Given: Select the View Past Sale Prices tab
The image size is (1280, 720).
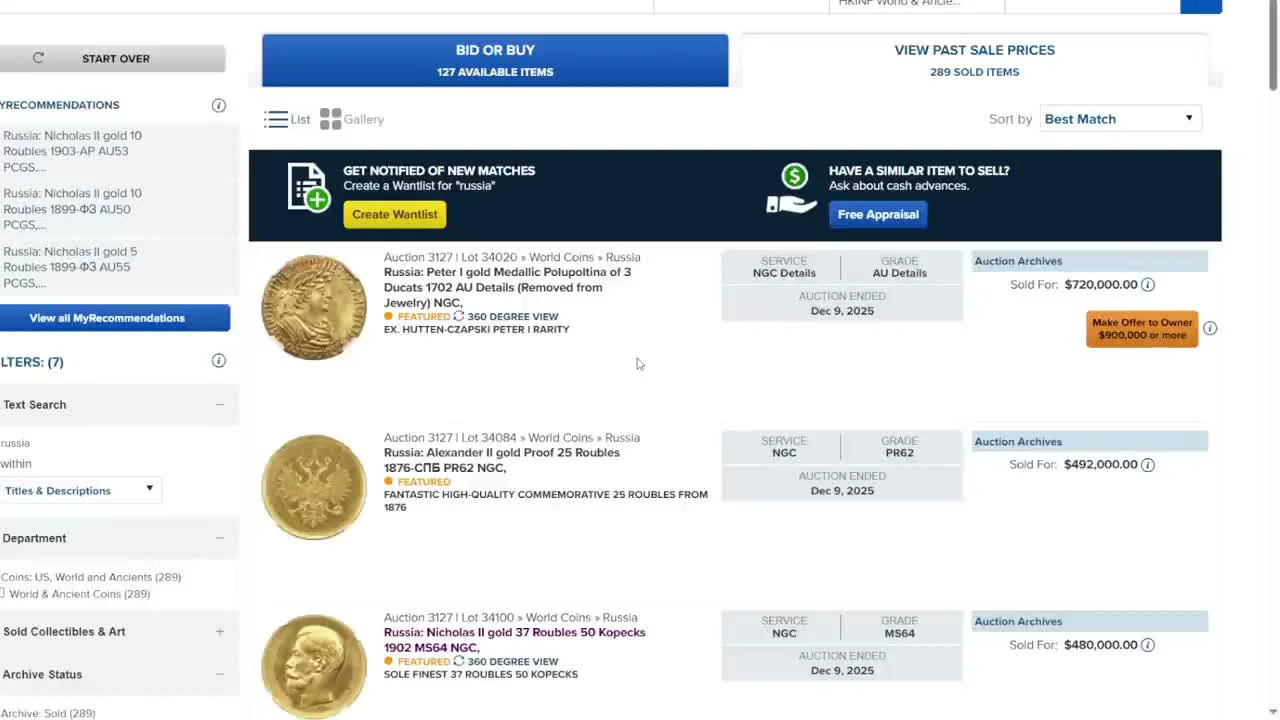Looking at the screenshot, I should (x=974, y=60).
